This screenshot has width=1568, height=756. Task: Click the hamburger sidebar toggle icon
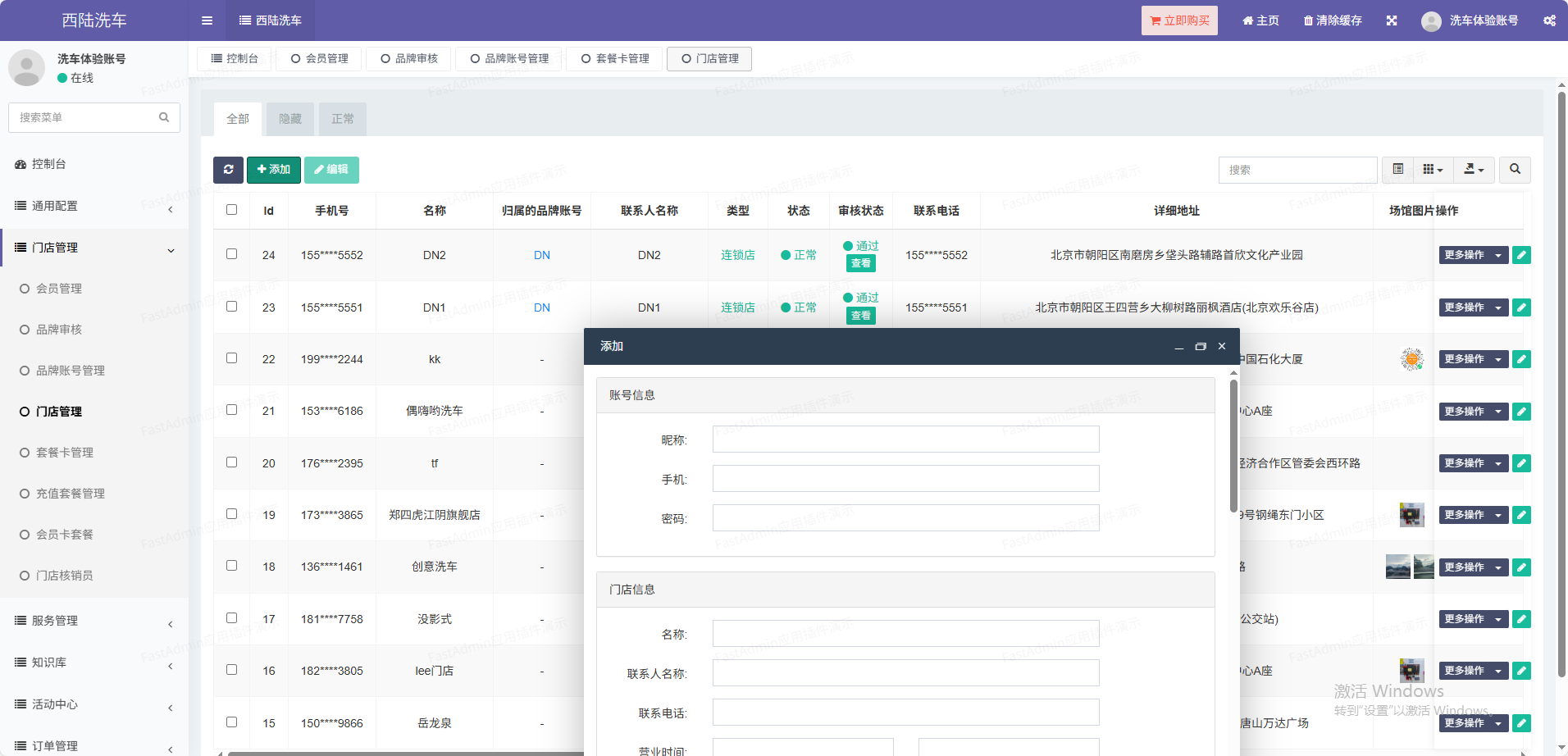point(207,20)
